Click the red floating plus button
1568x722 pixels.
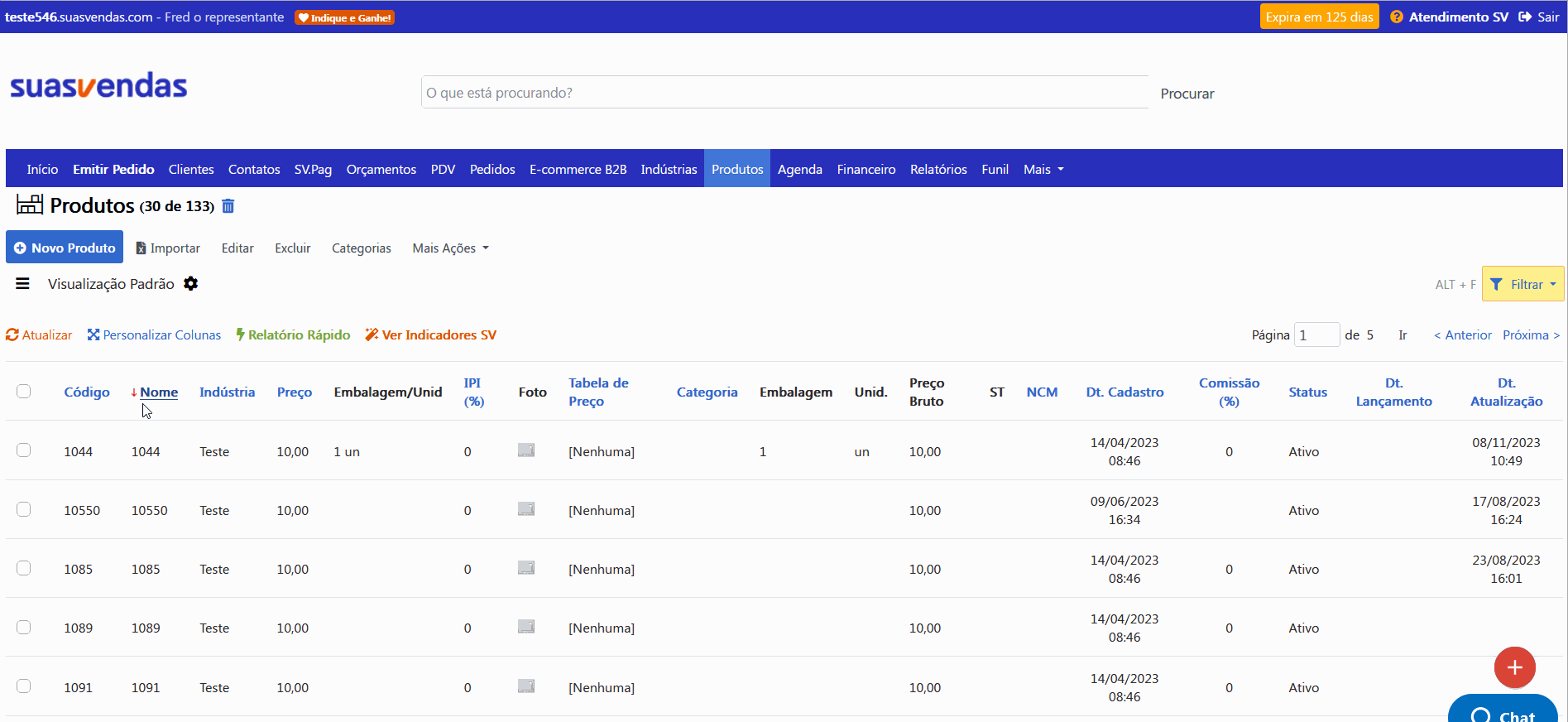click(1514, 667)
